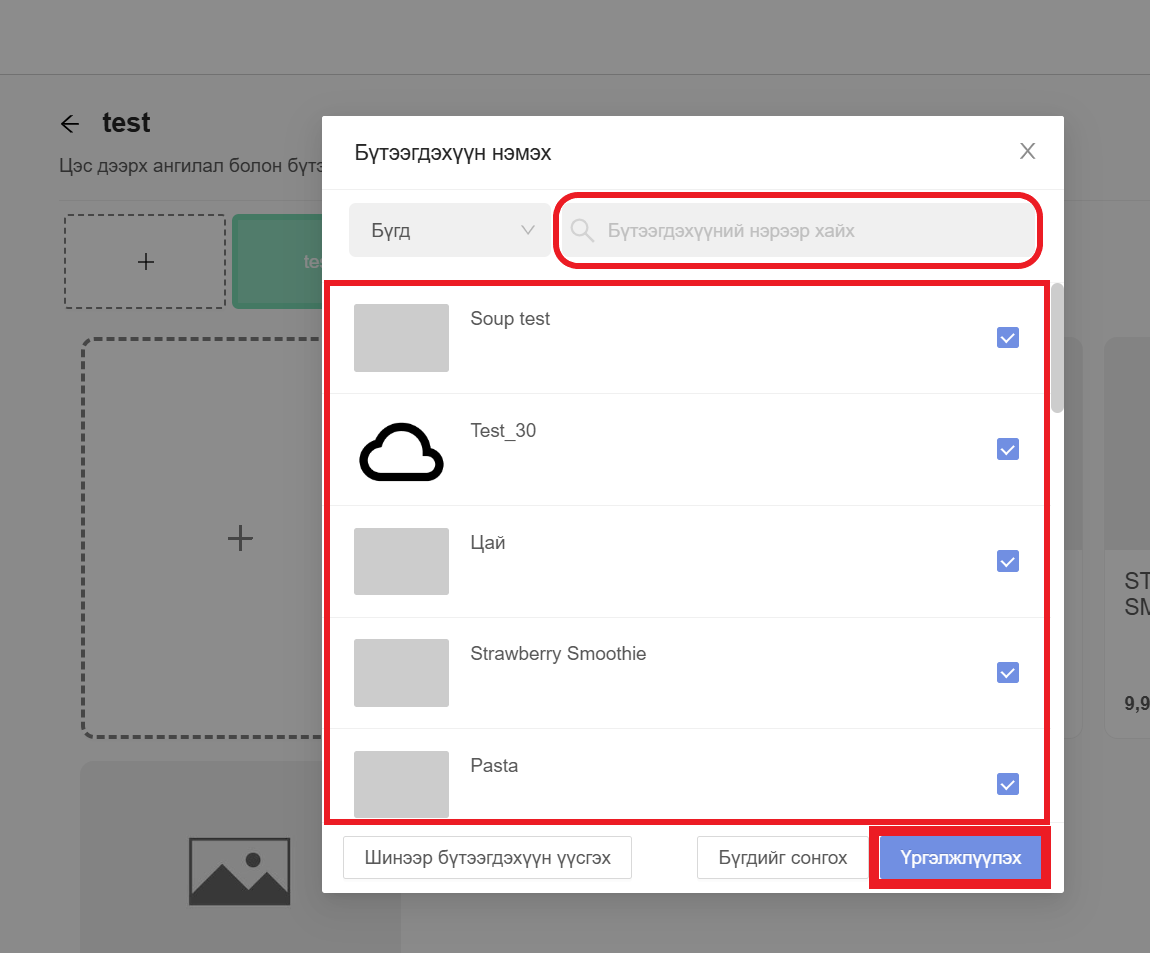Click the back arrow next to test
Viewport: 1150px width, 953px height.
point(69,124)
